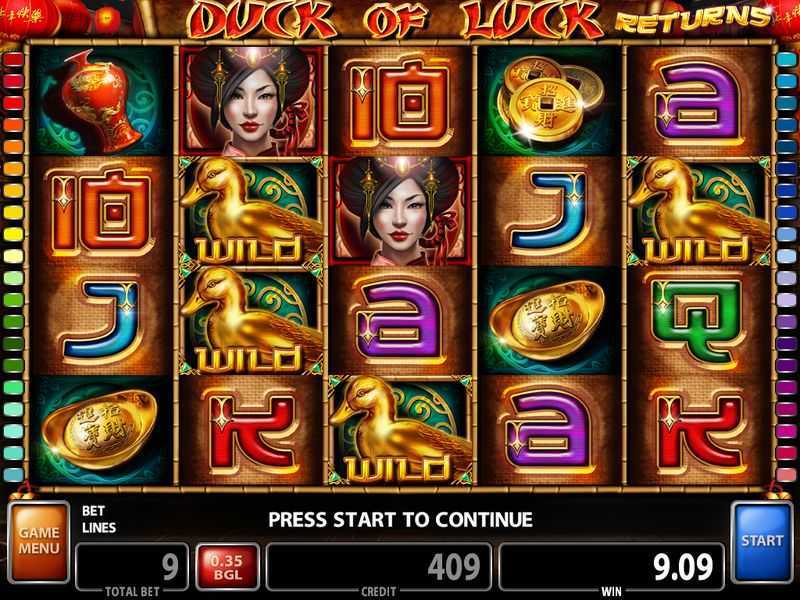Click the orange 10 symbol on third reel top
This screenshot has width=800, height=600.
pos(401,101)
